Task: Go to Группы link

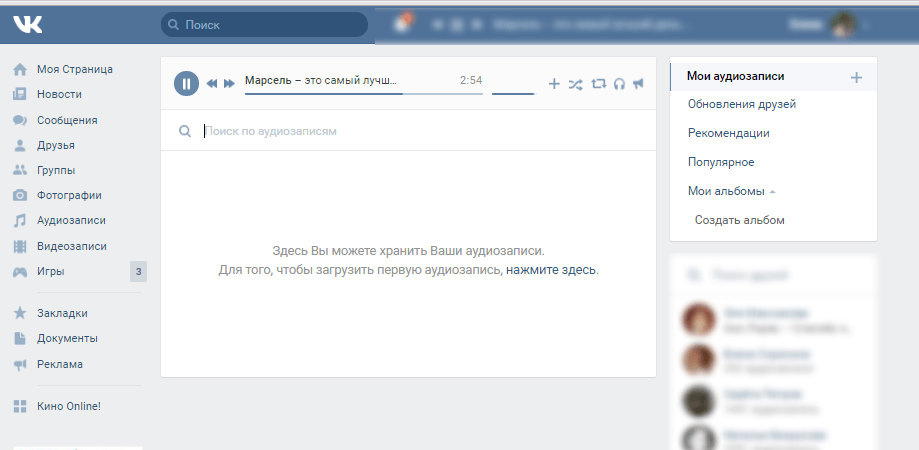Action: click(56, 171)
